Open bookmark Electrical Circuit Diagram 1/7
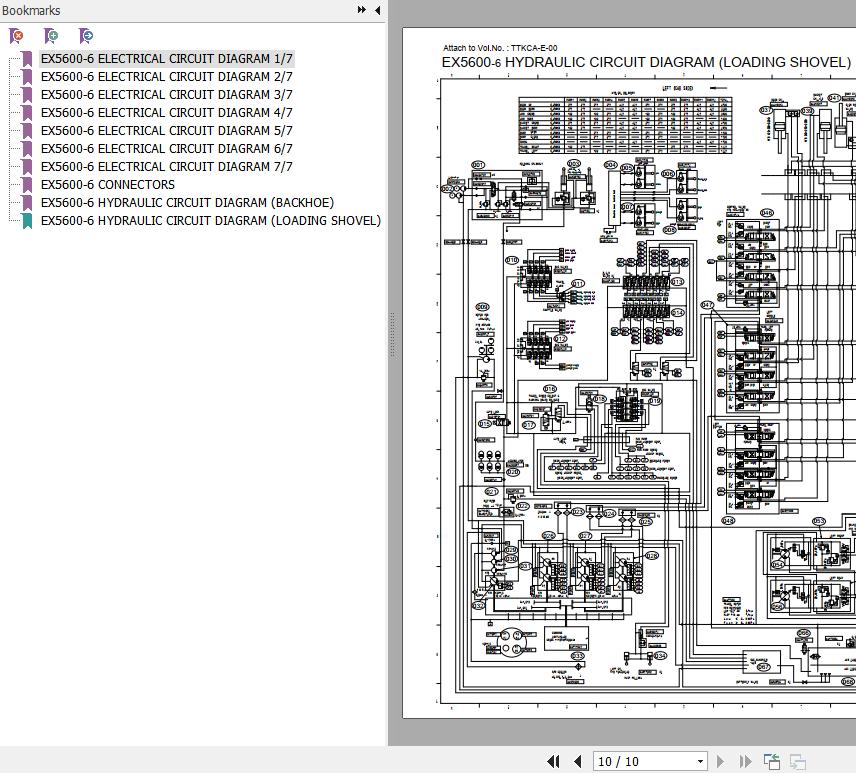Screen dimensions: 856x773 [x=166, y=59]
